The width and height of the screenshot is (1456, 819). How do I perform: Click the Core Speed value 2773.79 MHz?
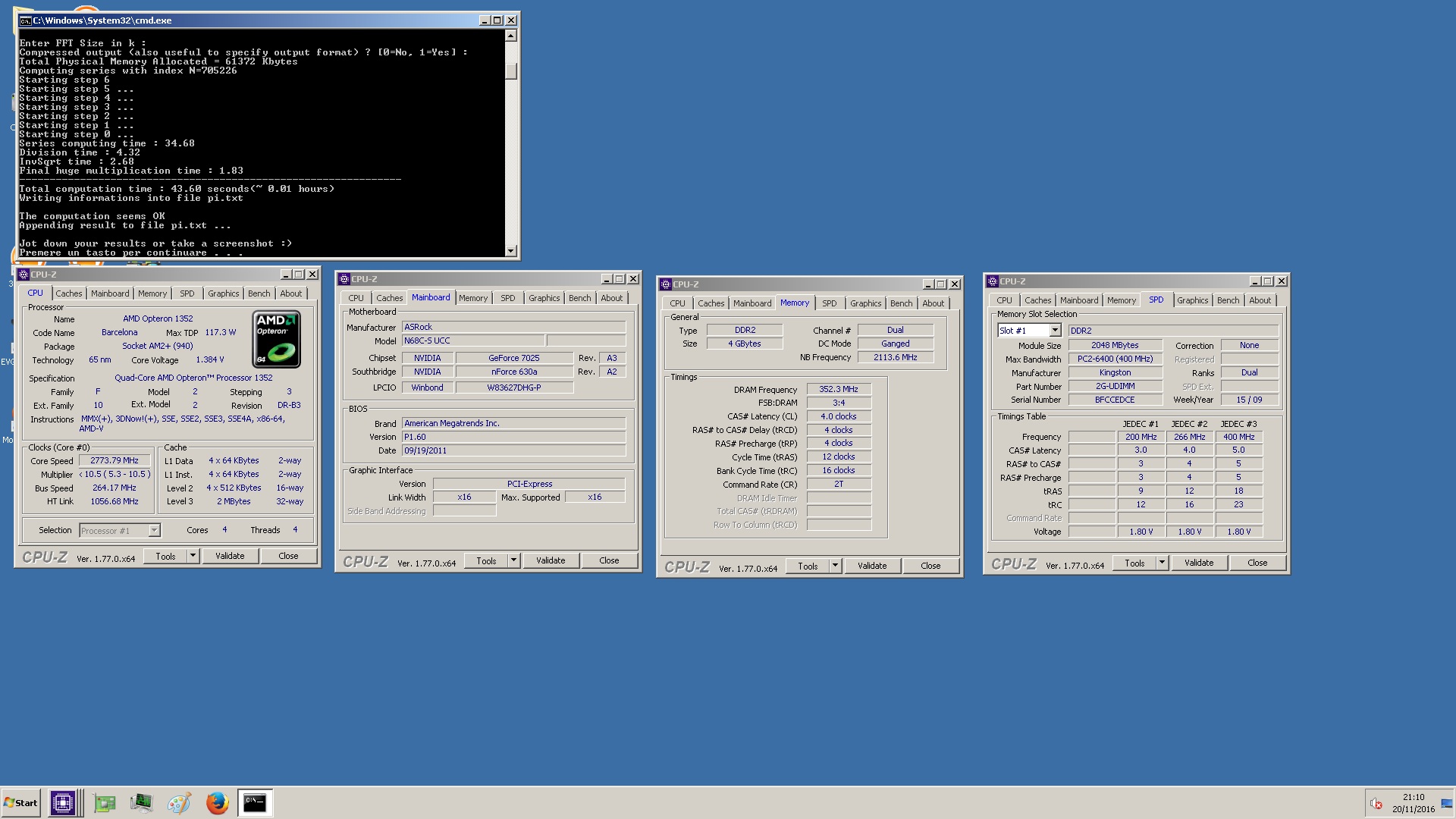pos(115,460)
